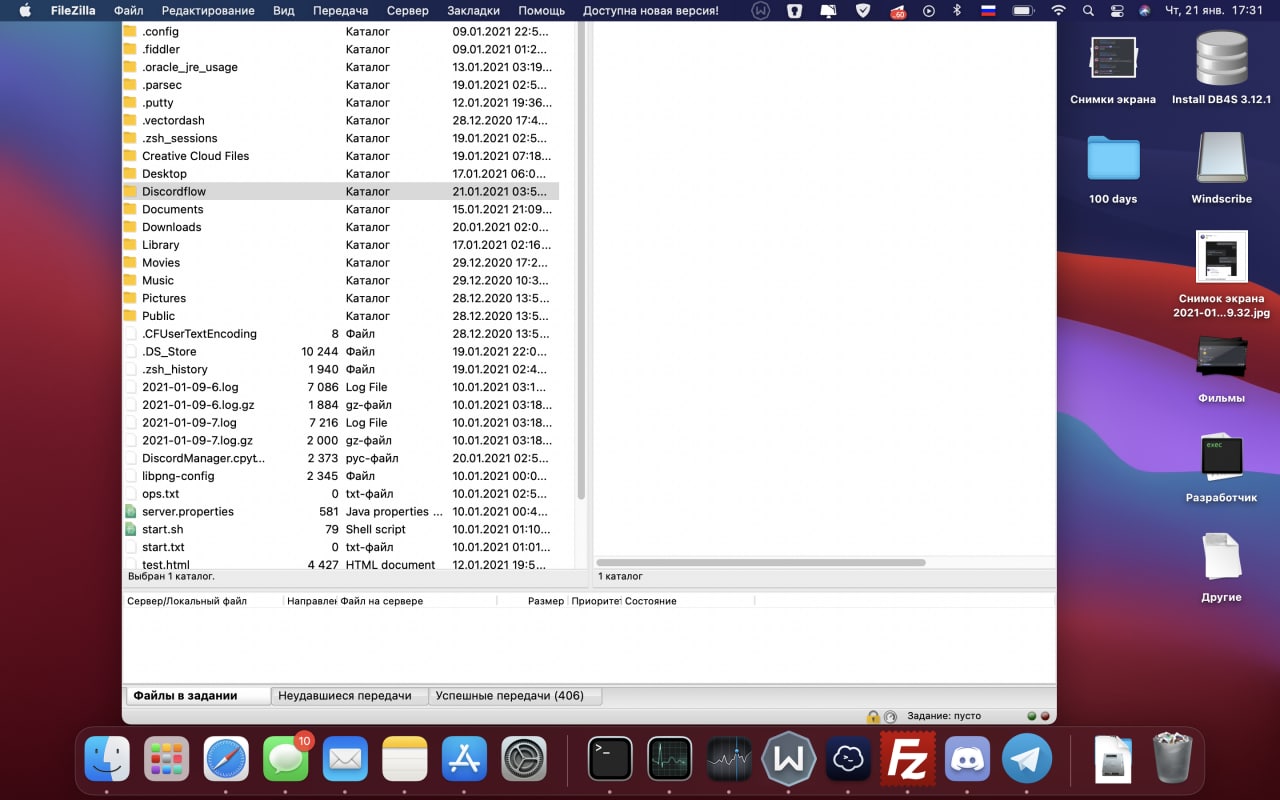This screenshot has width=1280, height=800.
Task: Switch to 'Файлы в задании' tab
Action: point(198,695)
